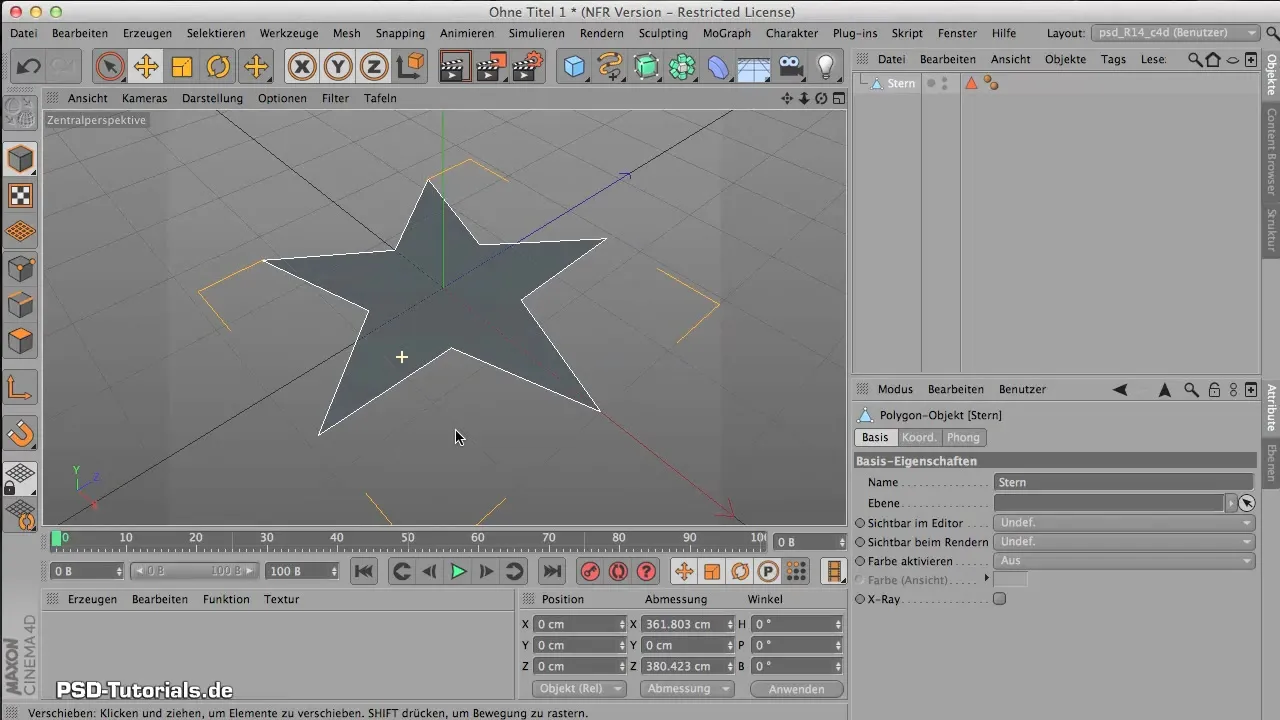Viewport: 1280px width, 720px height.
Task: Enable the Axis mode tool
Action: pyautogui.click(x=20, y=387)
